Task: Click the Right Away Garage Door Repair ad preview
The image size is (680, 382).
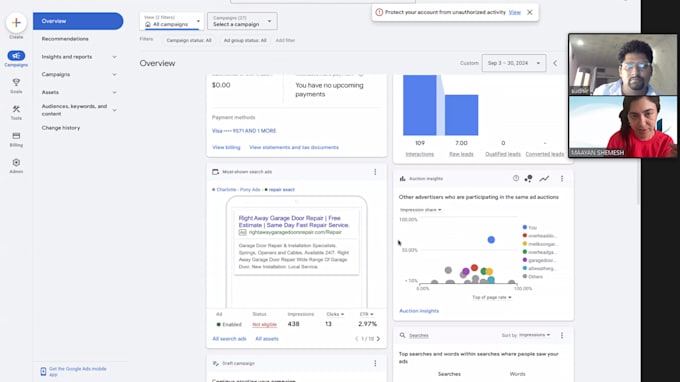Action: (297, 242)
